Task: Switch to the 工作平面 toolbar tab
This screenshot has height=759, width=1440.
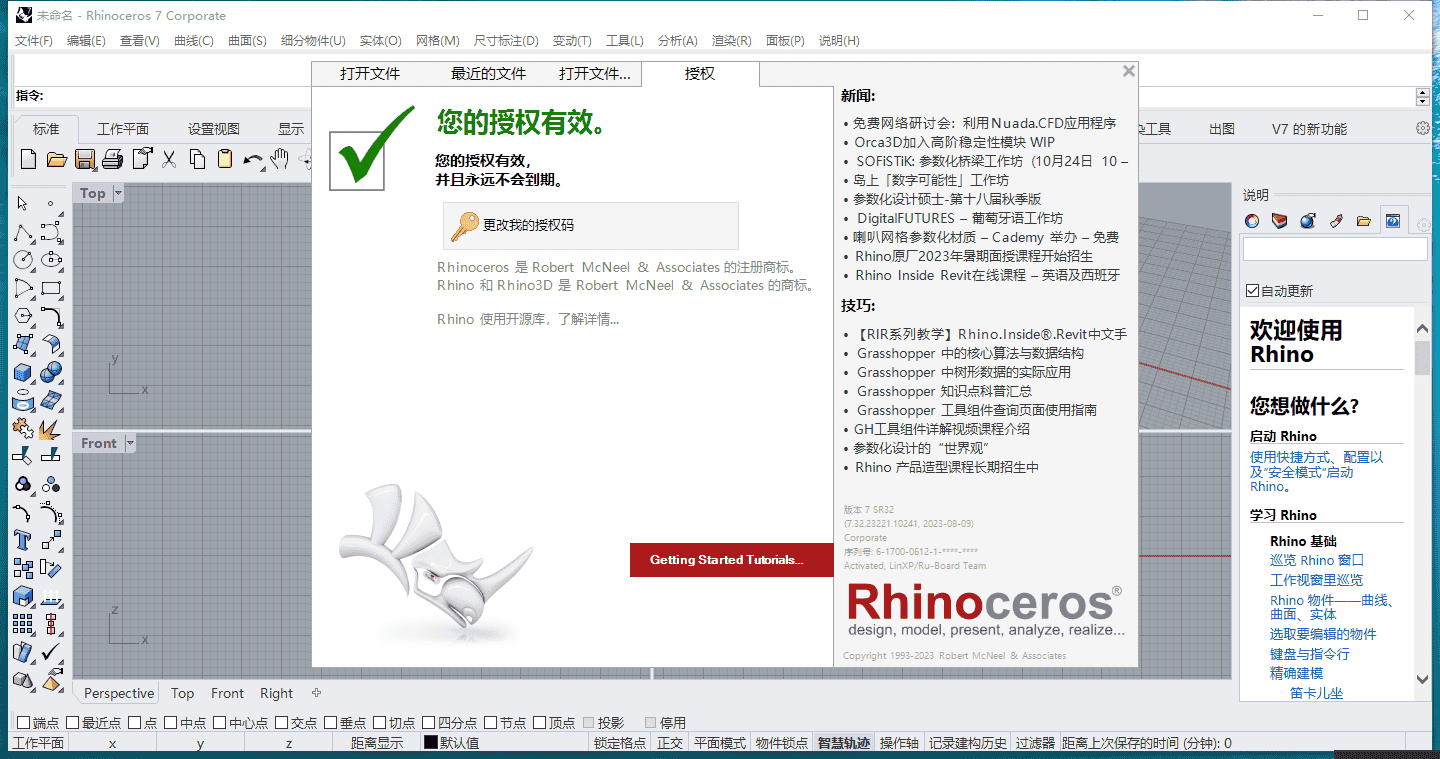Action: [x=123, y=129]
